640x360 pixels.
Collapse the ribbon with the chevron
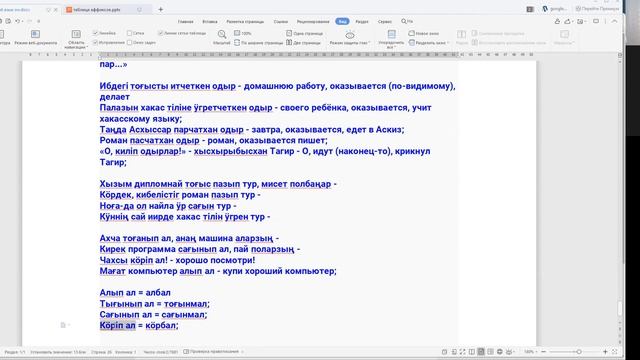tap(614, 21)
